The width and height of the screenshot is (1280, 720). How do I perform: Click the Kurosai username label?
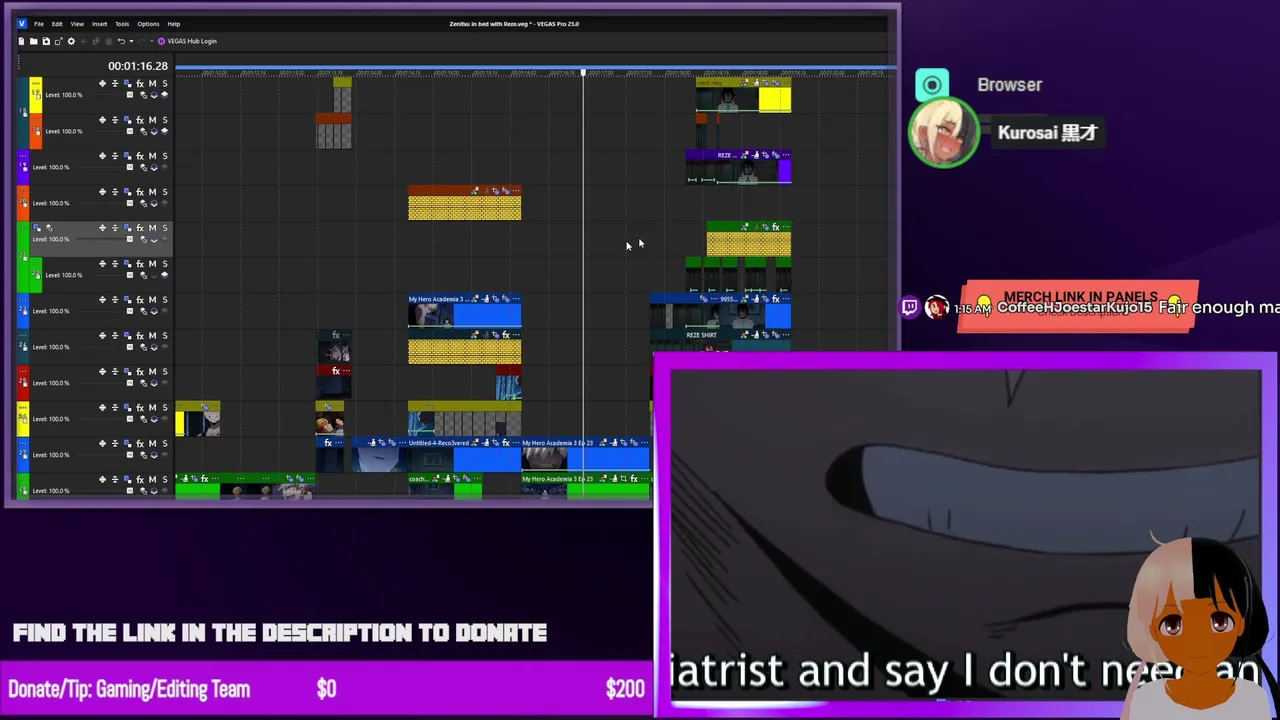click(1047, 132)
